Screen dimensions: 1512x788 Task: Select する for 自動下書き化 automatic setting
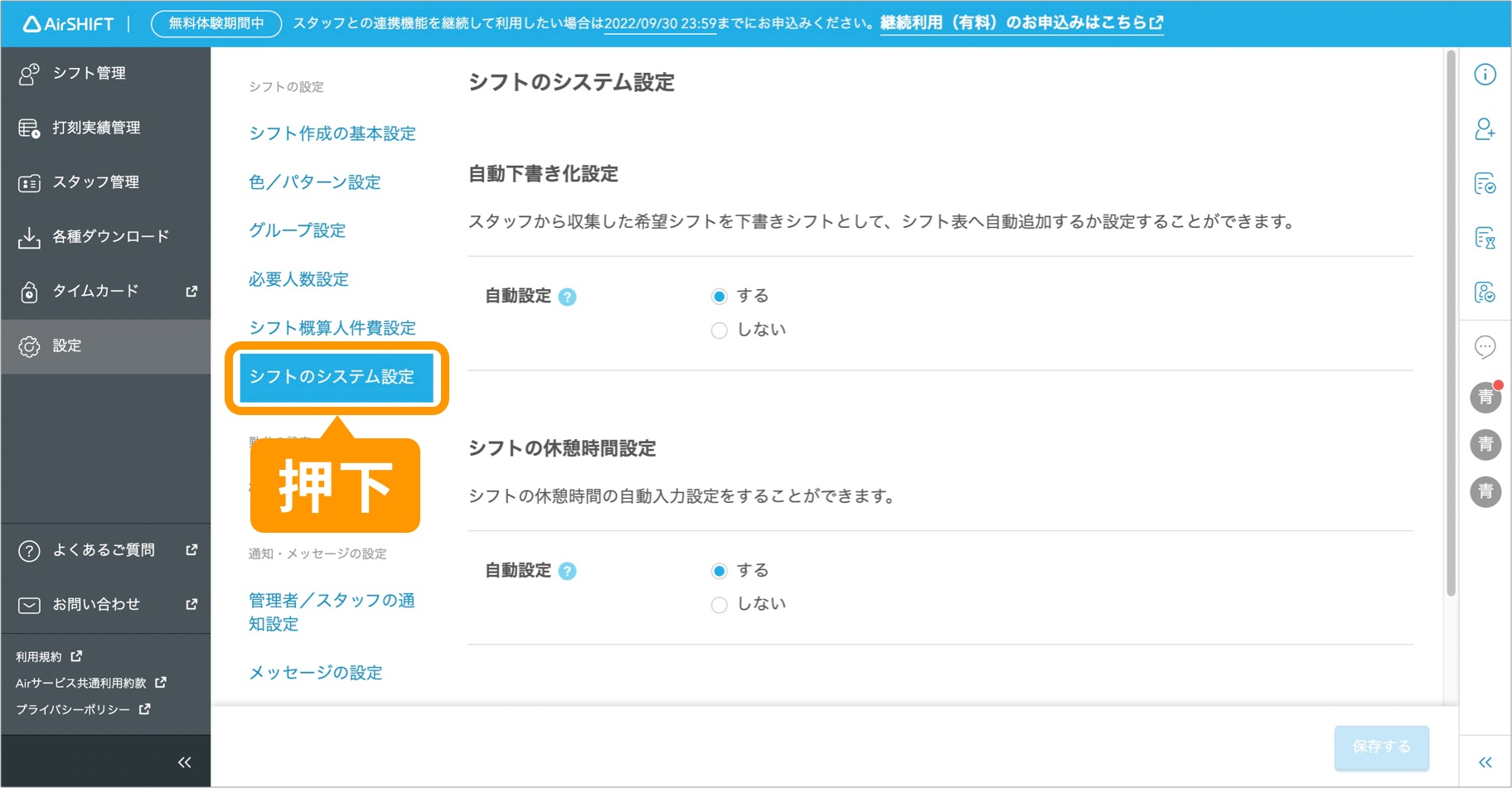coord(719,295)
